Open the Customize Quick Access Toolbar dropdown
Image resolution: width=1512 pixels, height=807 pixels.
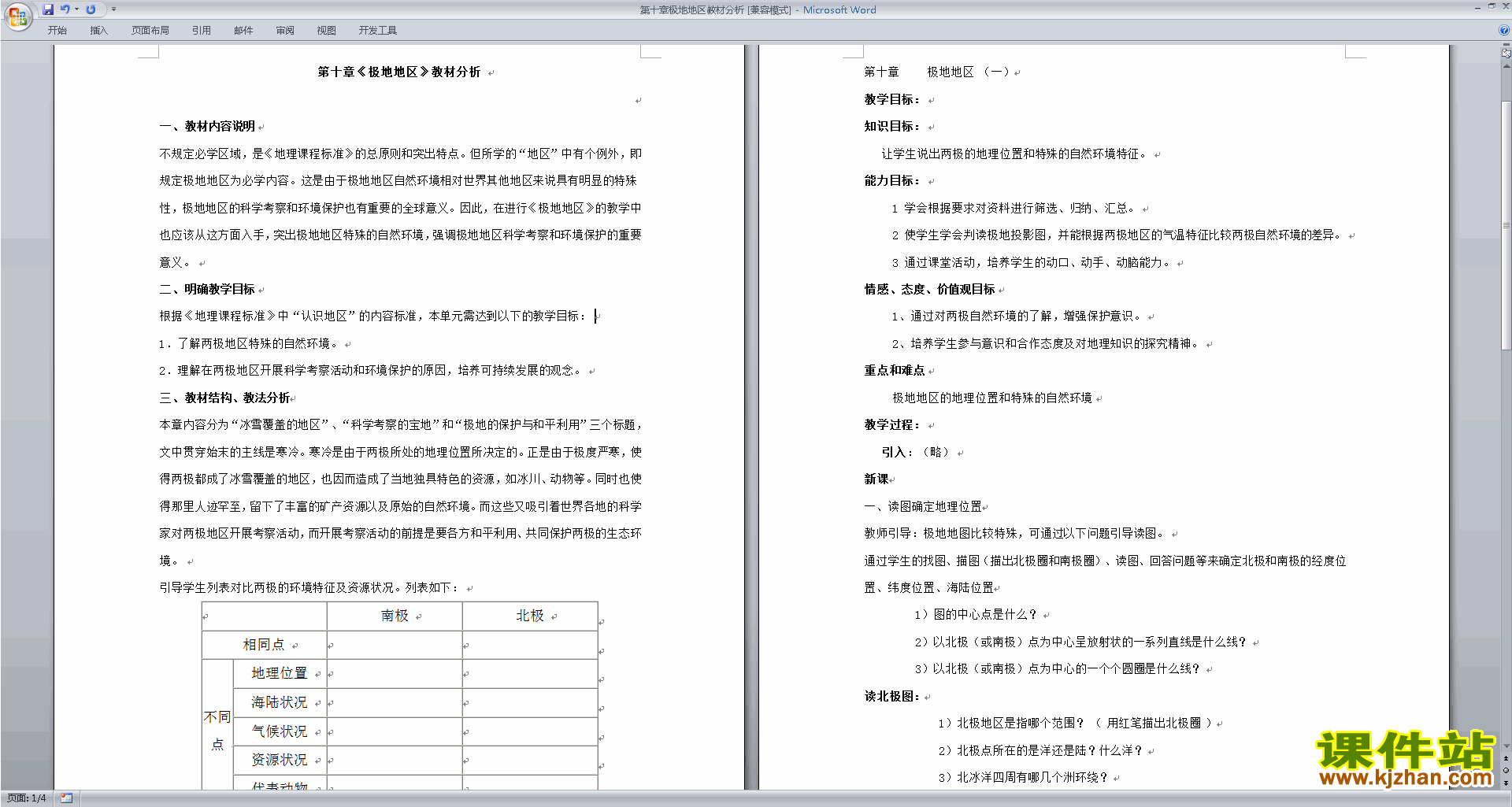point(113,9)
